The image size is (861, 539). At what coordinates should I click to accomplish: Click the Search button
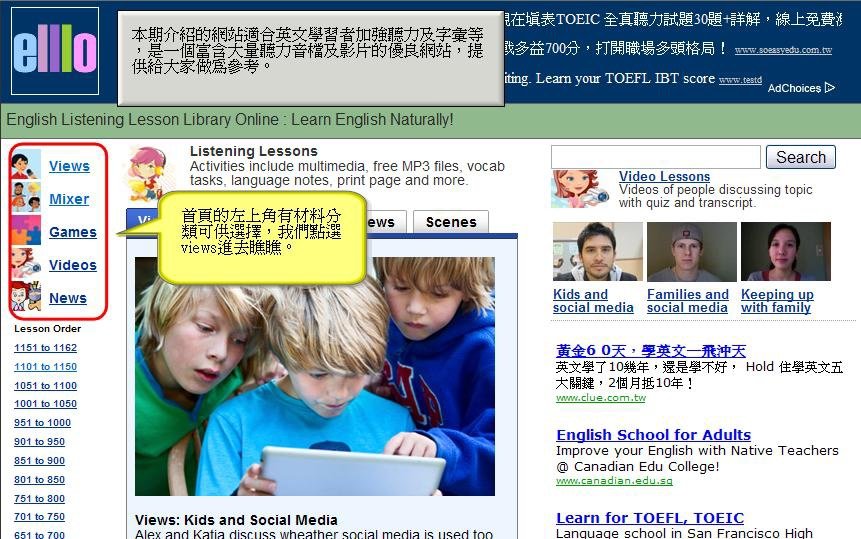coord(801,157)
